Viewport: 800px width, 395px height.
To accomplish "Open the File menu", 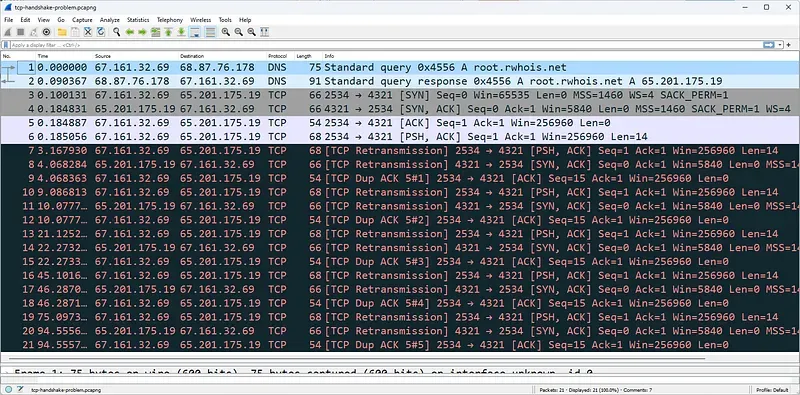I will (9, 20).
